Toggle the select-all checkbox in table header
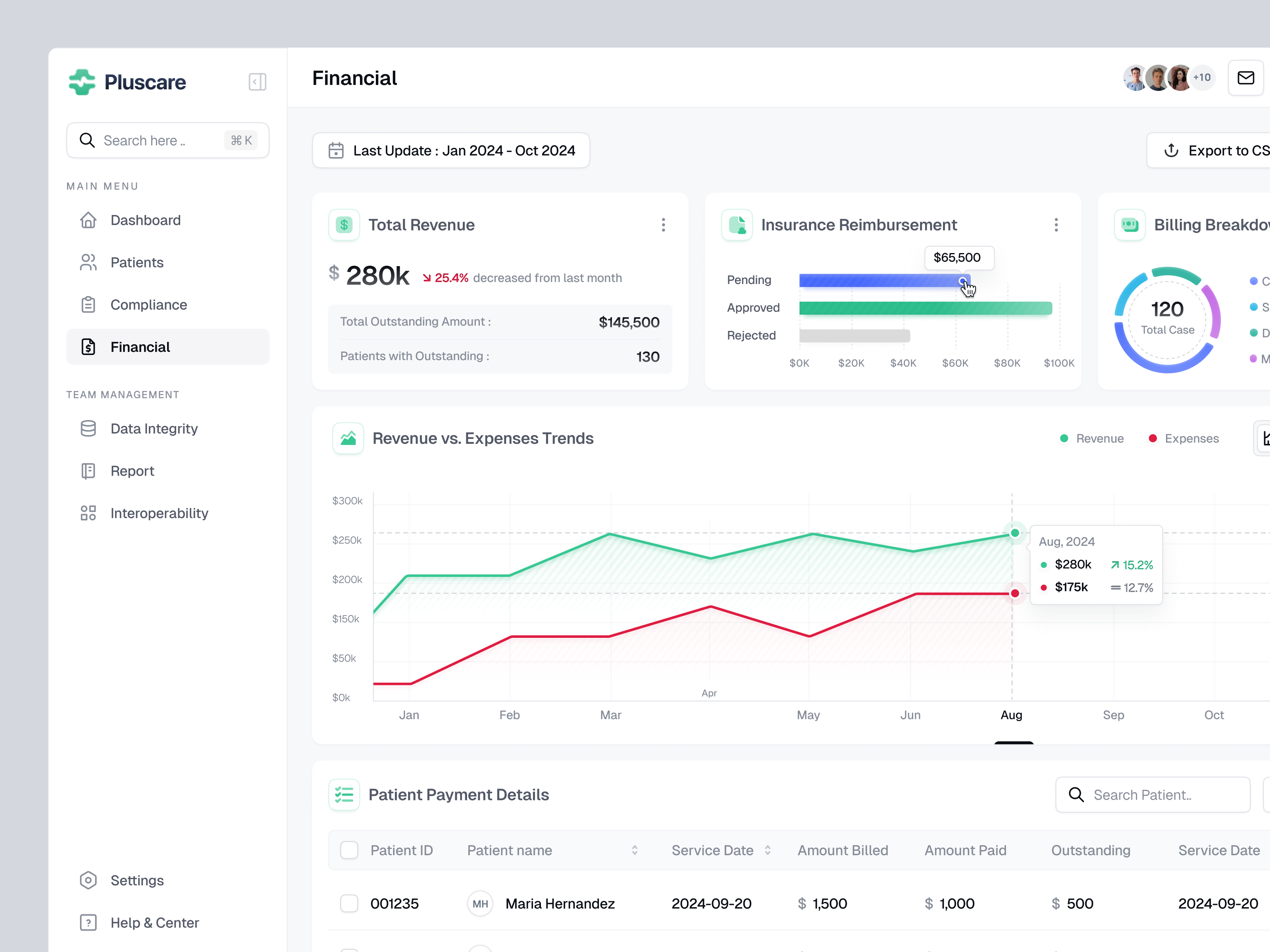 [349, 850]
